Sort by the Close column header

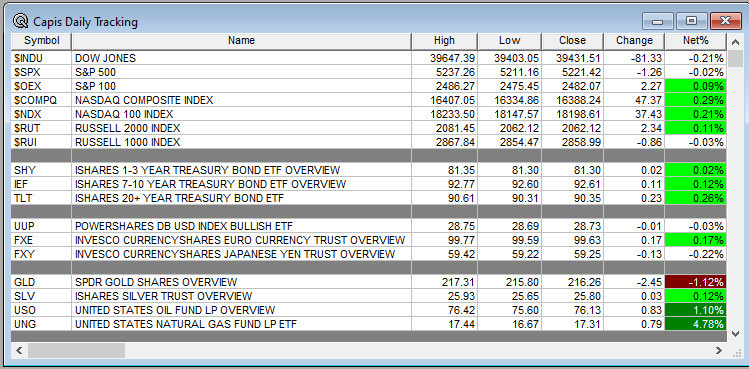572,41
